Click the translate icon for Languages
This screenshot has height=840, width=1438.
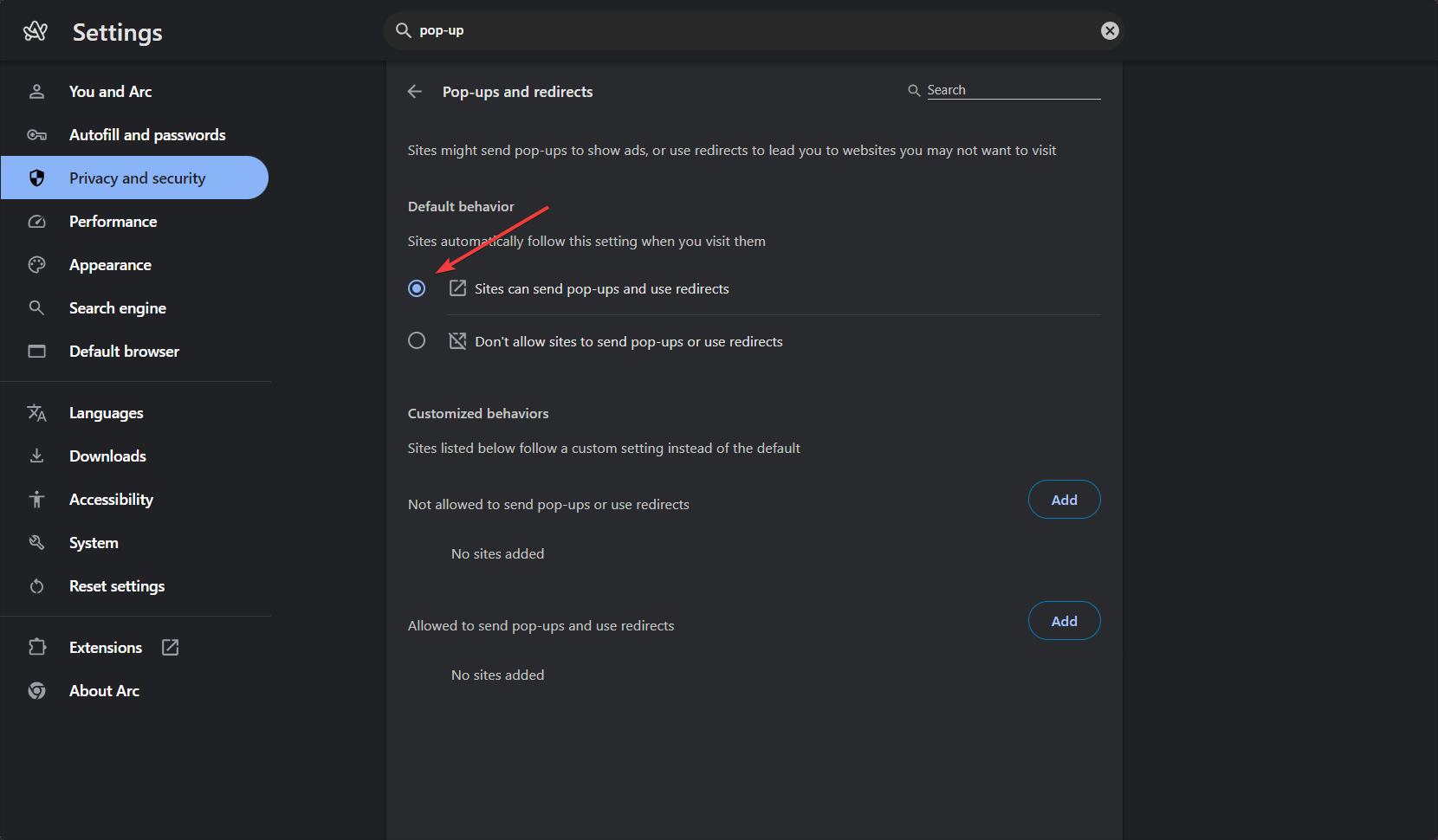click(x=36, y=413)
